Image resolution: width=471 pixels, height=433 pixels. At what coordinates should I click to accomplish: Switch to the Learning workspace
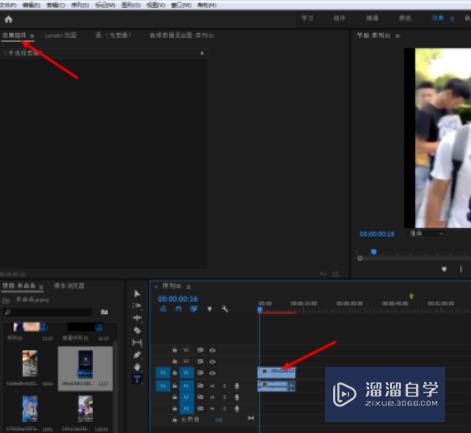click(307, 18)
